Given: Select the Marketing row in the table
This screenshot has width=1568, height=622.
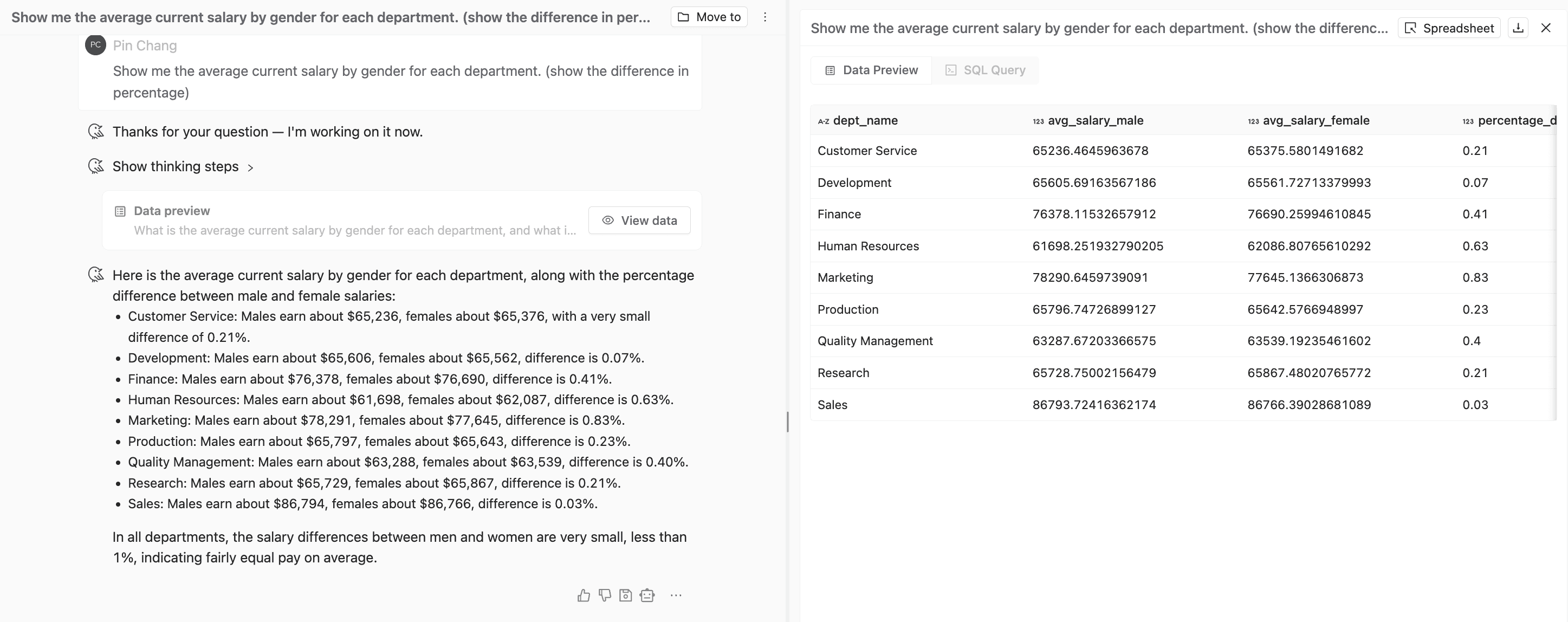Looking at the screenshot, I should pyautogui.click(x=845, y=277).
